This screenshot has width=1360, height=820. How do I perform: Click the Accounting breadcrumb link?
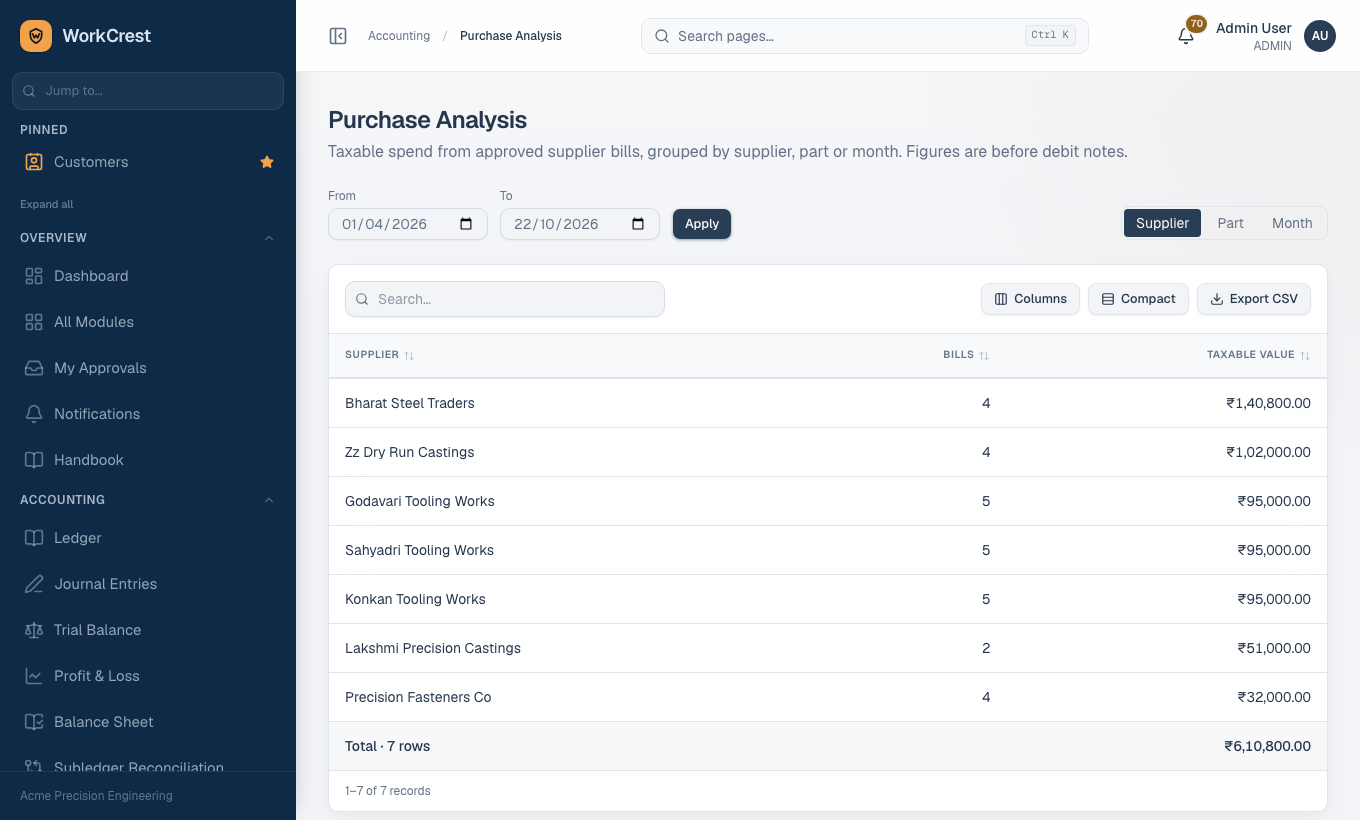[x=399, y=36]
